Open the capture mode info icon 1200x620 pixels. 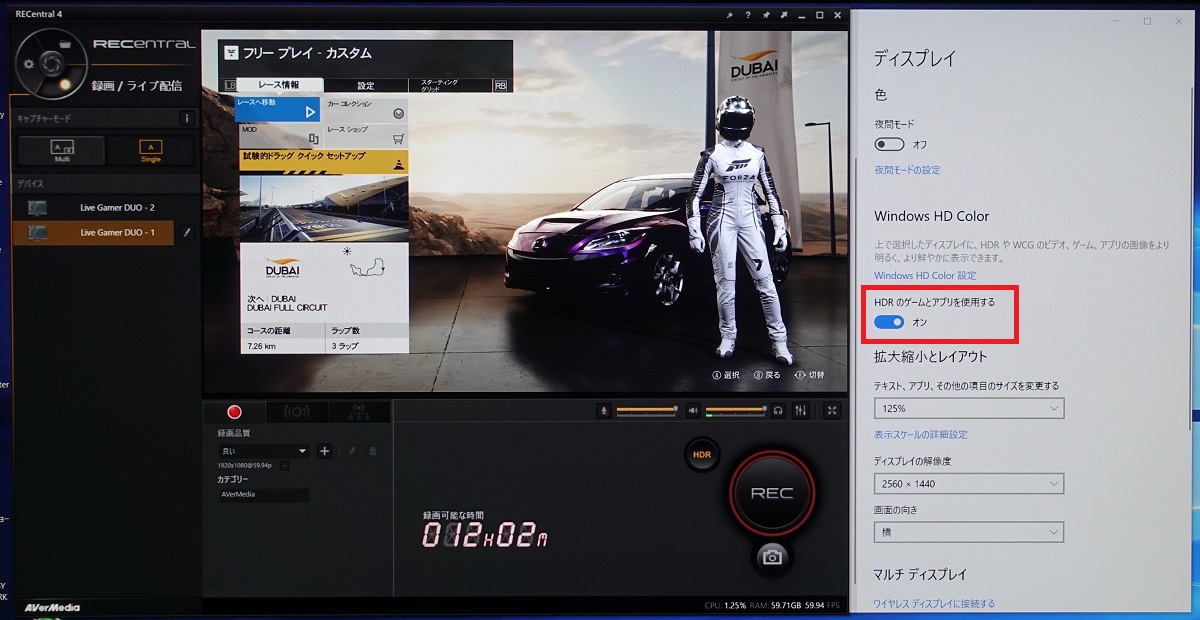pyautogui.click(x=186, y=118)
